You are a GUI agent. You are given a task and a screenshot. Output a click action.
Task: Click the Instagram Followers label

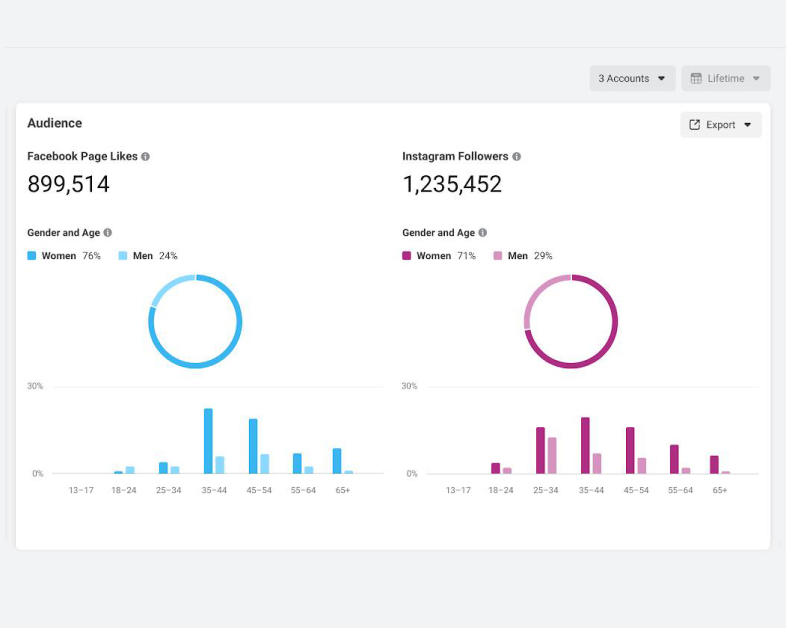click(x=455, y=156)
